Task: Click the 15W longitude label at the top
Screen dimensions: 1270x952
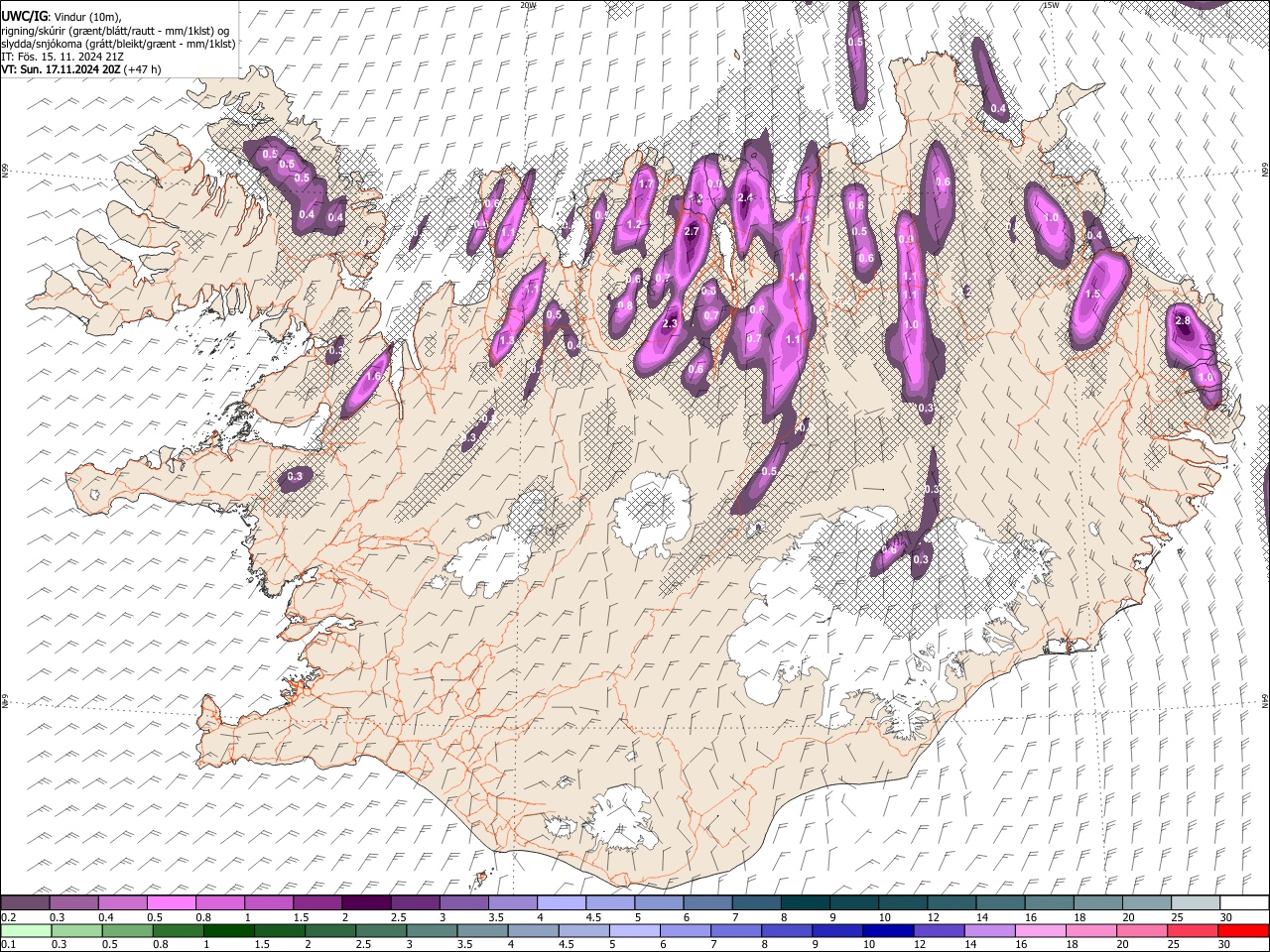Action: pos(1051,5)
